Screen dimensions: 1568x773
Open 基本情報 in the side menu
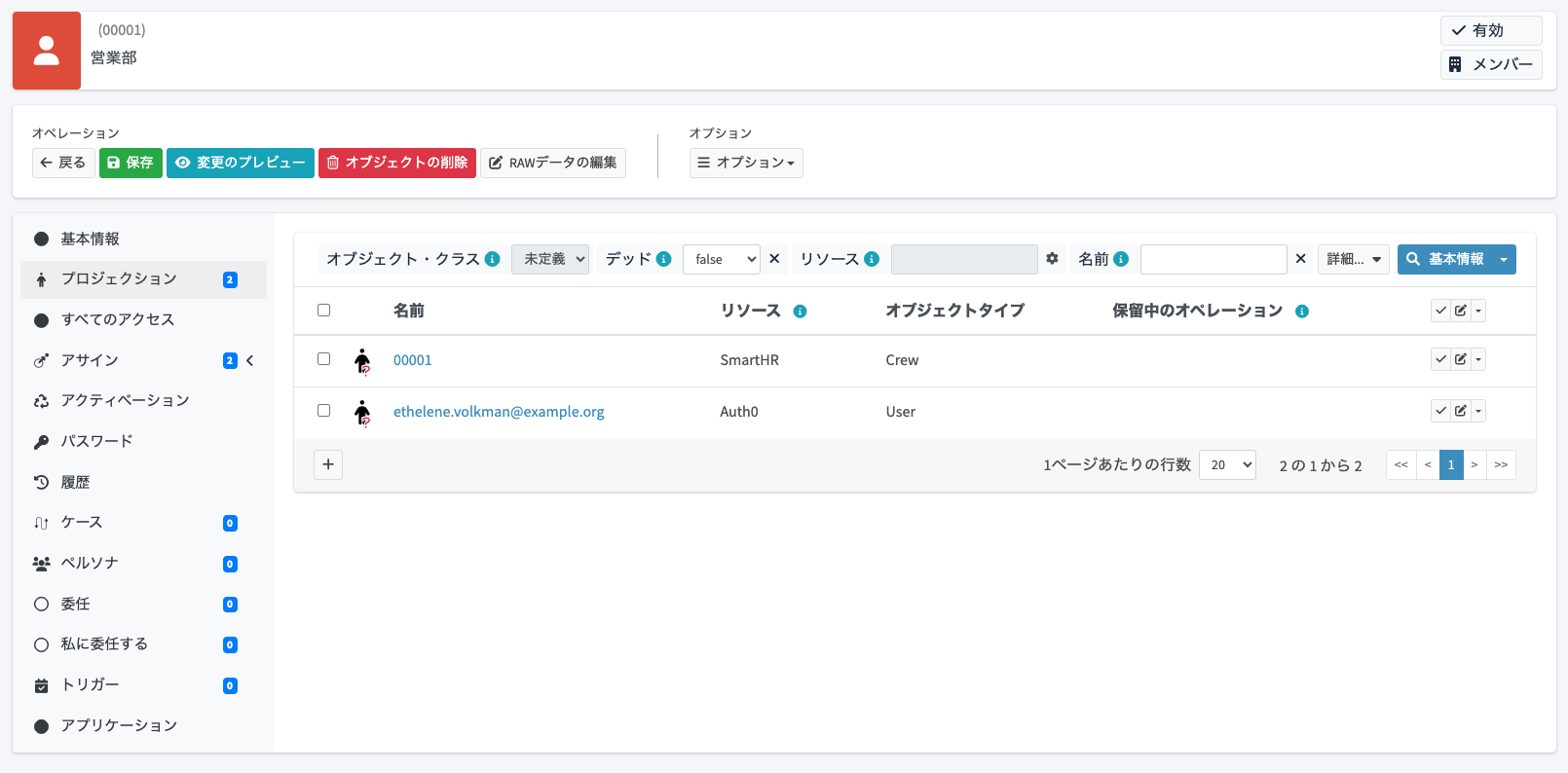point(143,239)
